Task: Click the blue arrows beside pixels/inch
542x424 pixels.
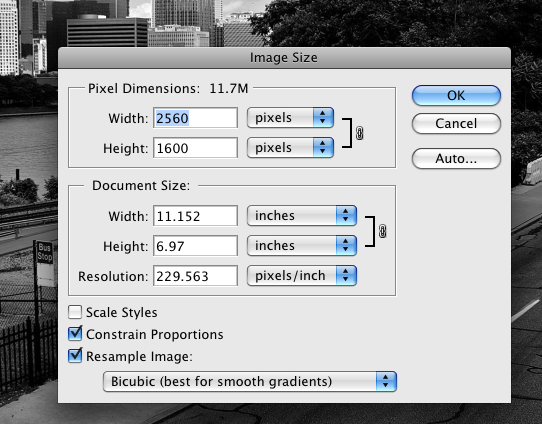Action: point(346,275)
